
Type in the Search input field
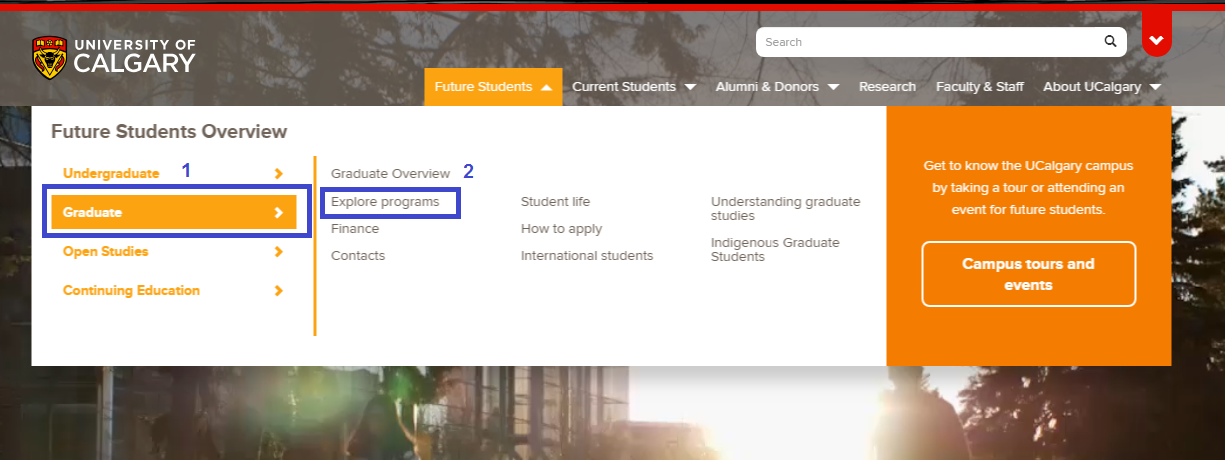(x=925, y=42)
